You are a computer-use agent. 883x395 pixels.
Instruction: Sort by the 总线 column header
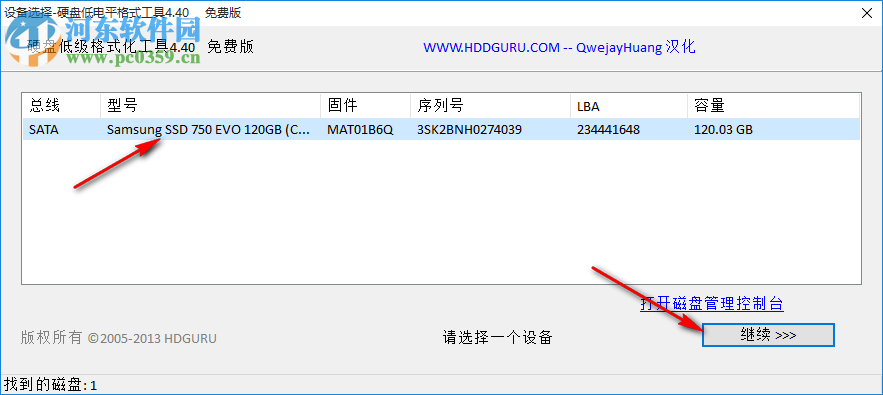(x=61, y=105)
